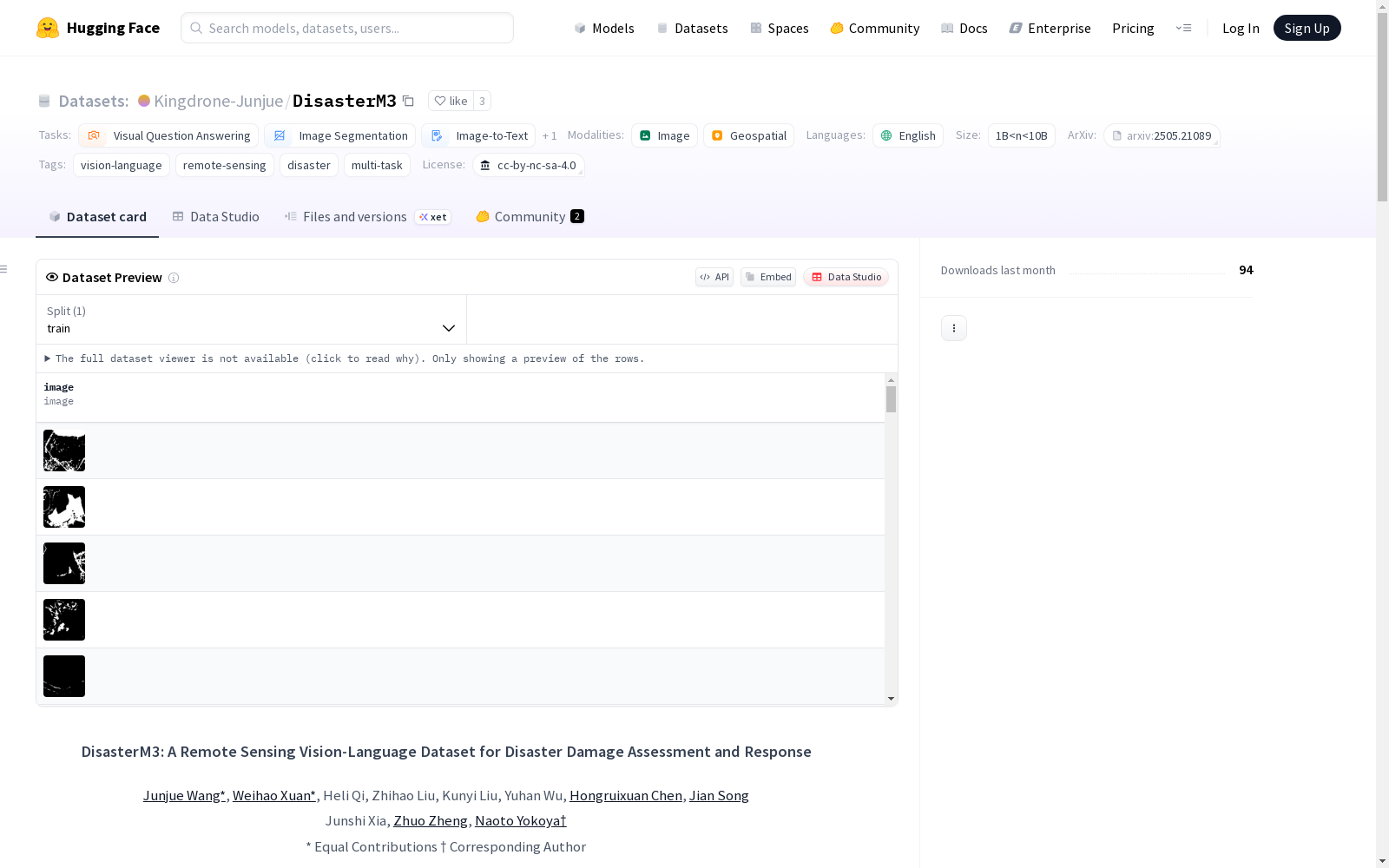Image resolution: width=1389 pixels, height=868 pixels.
Task: Expand the navigation overflow menu icon
Action: click(x=1183, y=28)
